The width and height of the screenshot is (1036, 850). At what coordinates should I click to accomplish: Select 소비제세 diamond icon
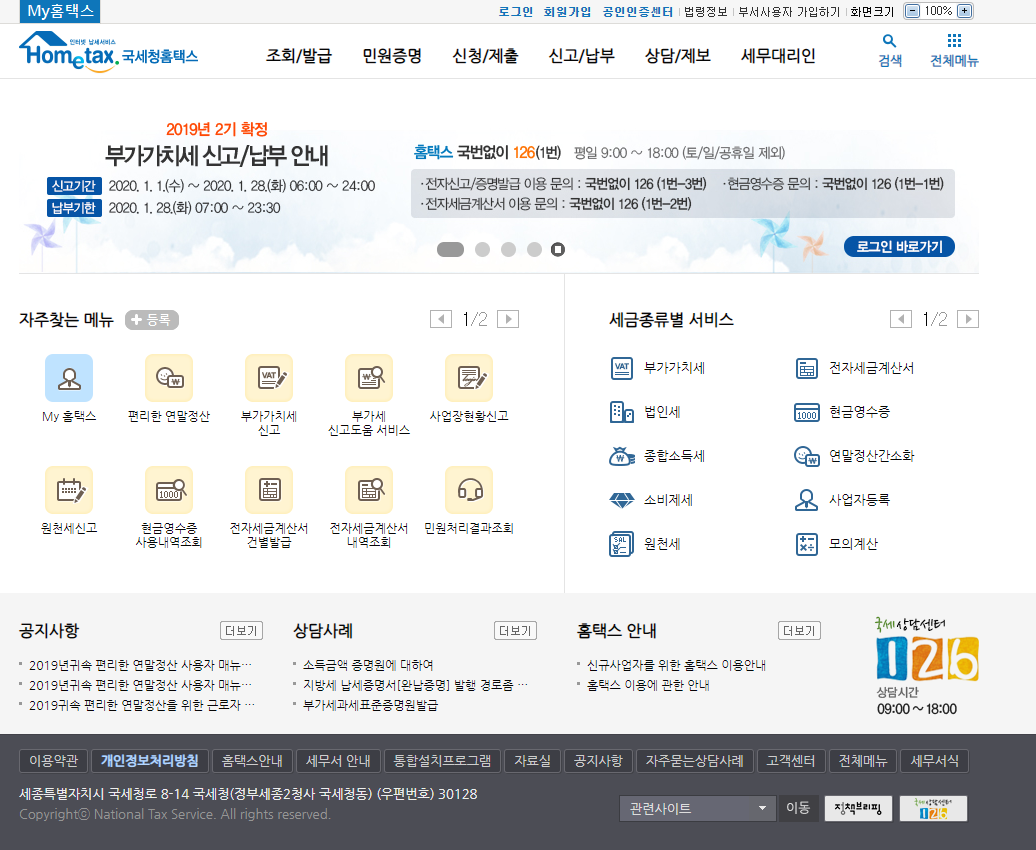622,500
